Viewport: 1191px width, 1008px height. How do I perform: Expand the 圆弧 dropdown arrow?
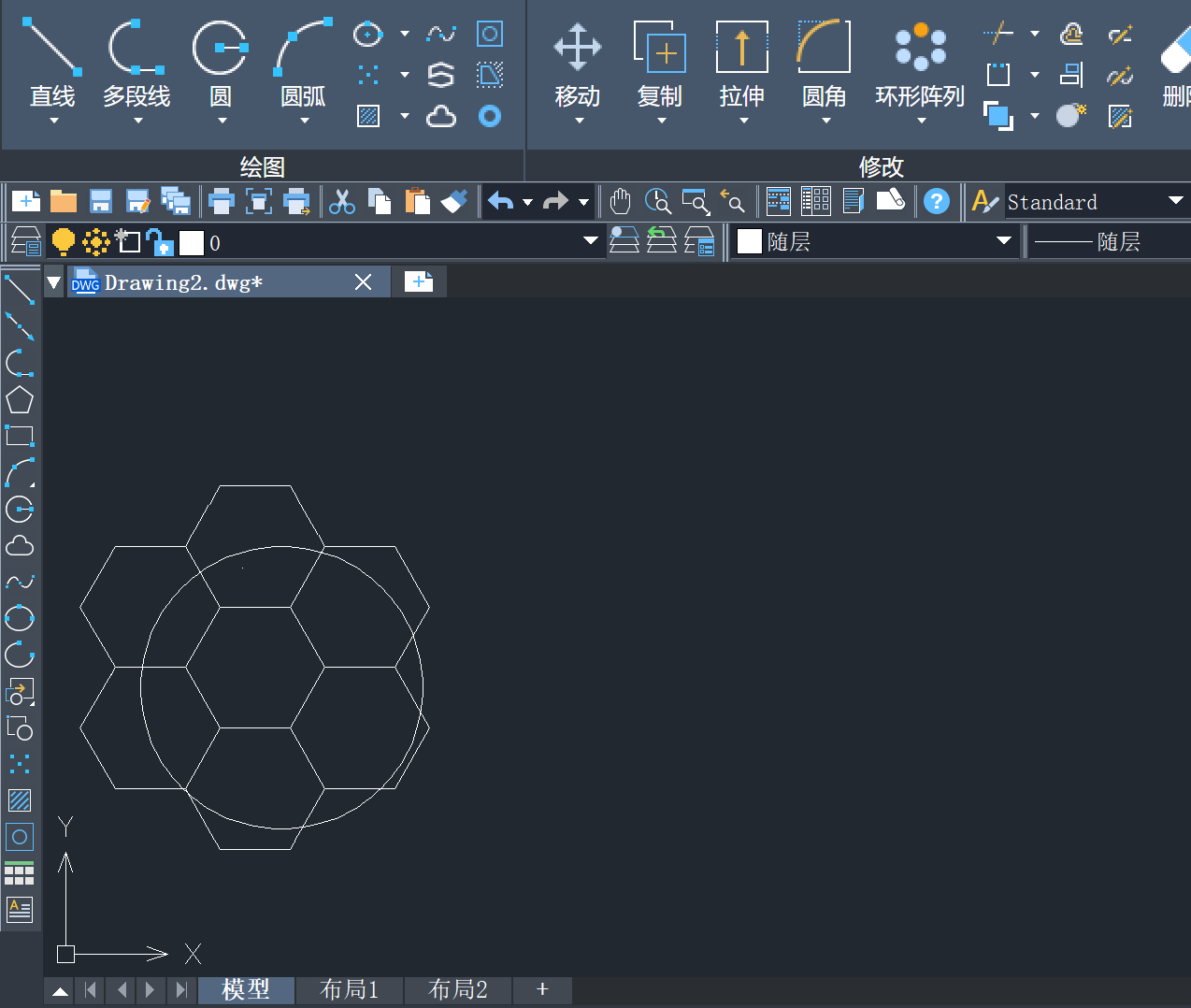click(x=304, y=121)
